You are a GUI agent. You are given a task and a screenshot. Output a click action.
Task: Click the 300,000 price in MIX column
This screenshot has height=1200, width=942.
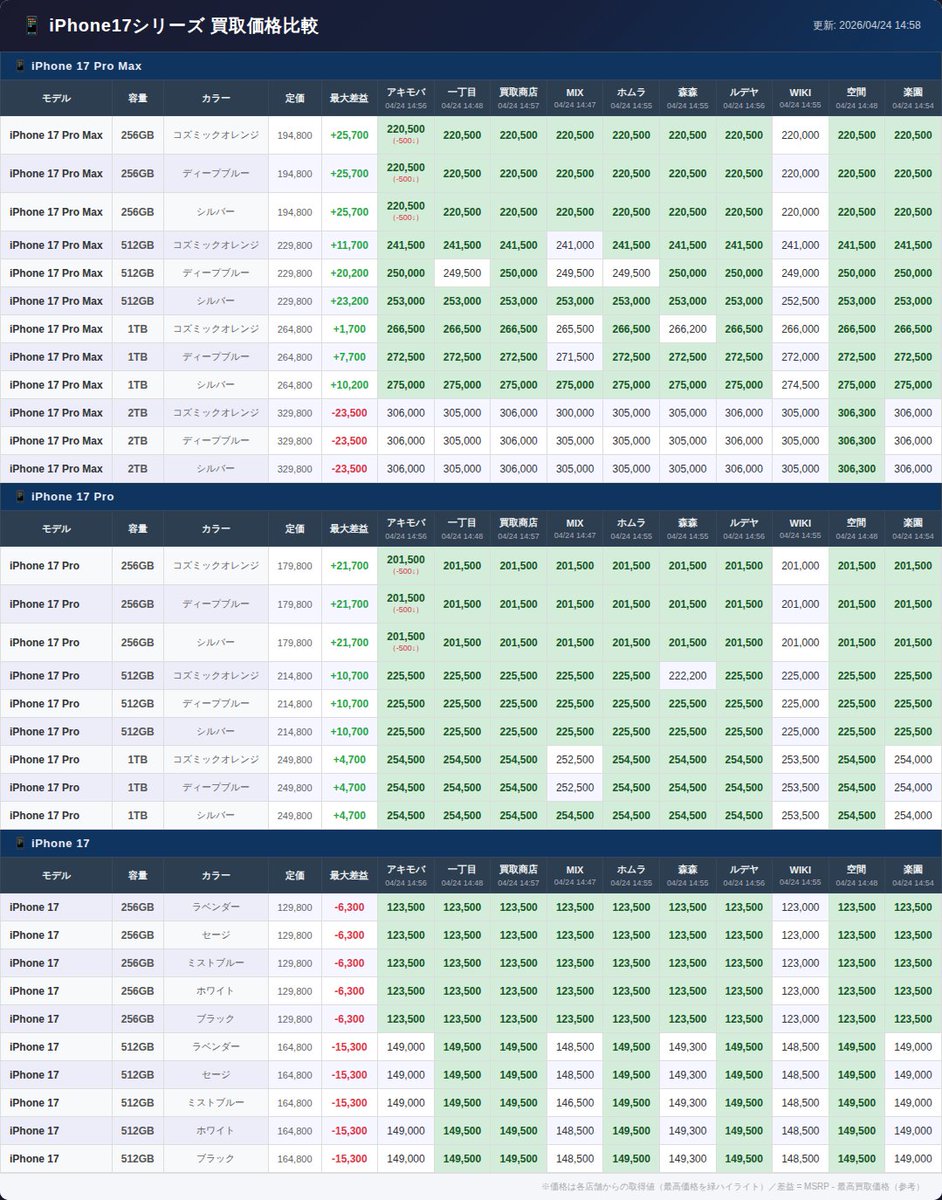(575, 413)
